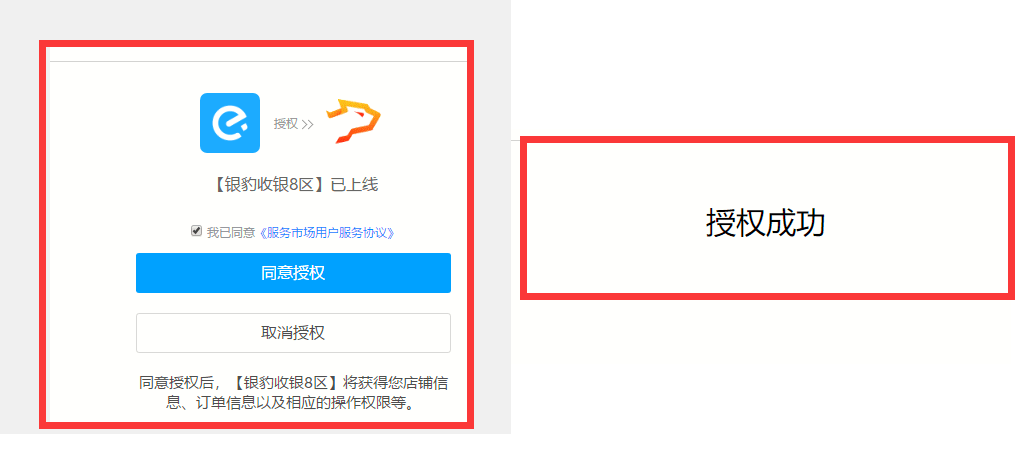The width and height of the screenshot is (1022, 456).
Task: Uncheck the 我已同意 agreement checkbox
Action: coord(196,231)
